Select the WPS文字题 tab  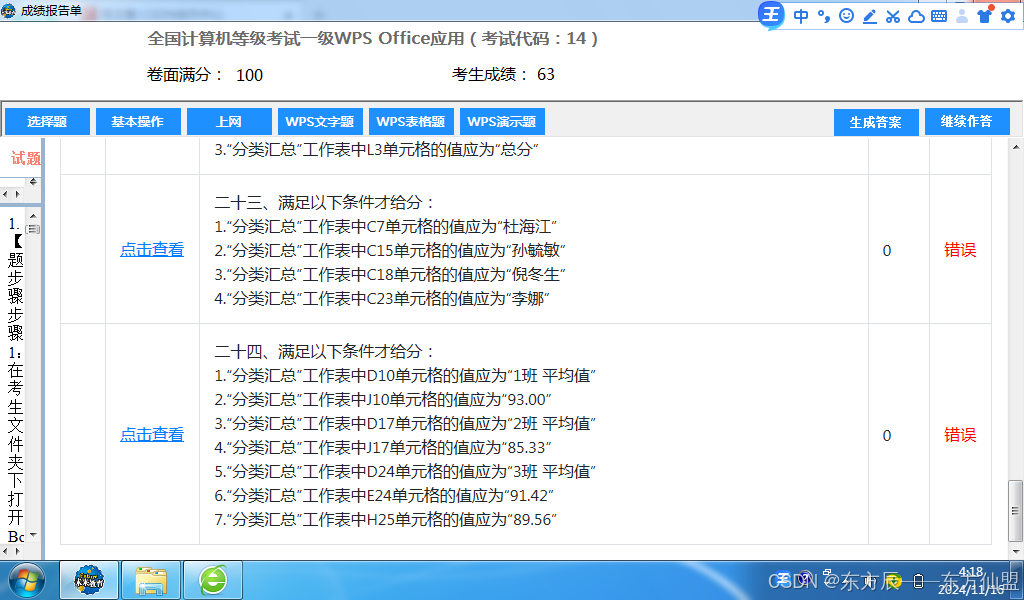pos(320,121)
